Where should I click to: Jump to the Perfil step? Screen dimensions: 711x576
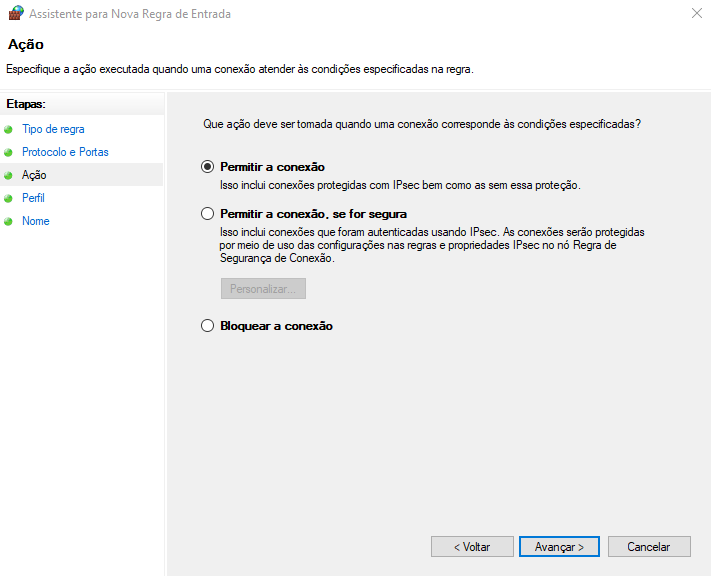(x=33, y=198)
